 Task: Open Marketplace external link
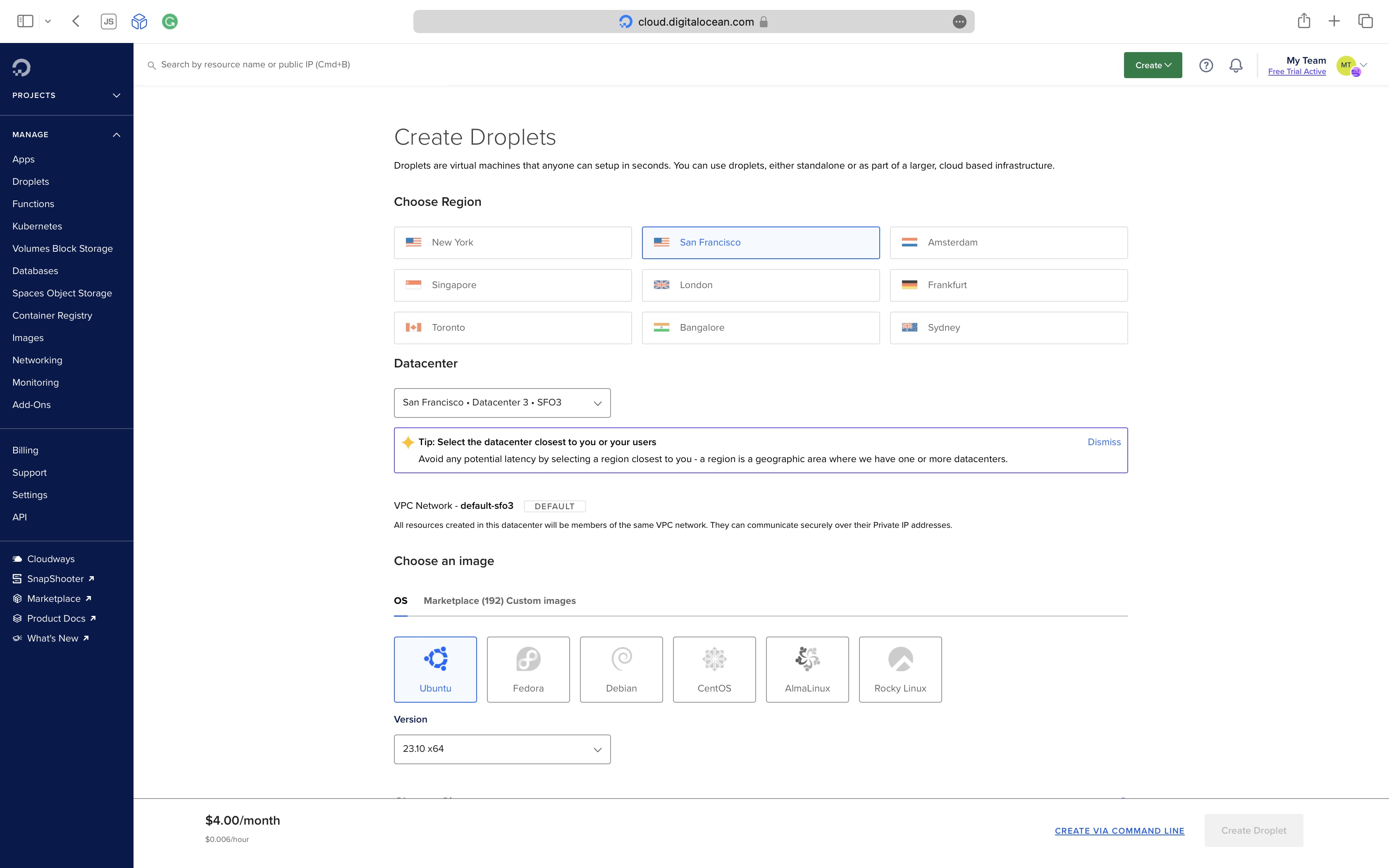(52, 599)
